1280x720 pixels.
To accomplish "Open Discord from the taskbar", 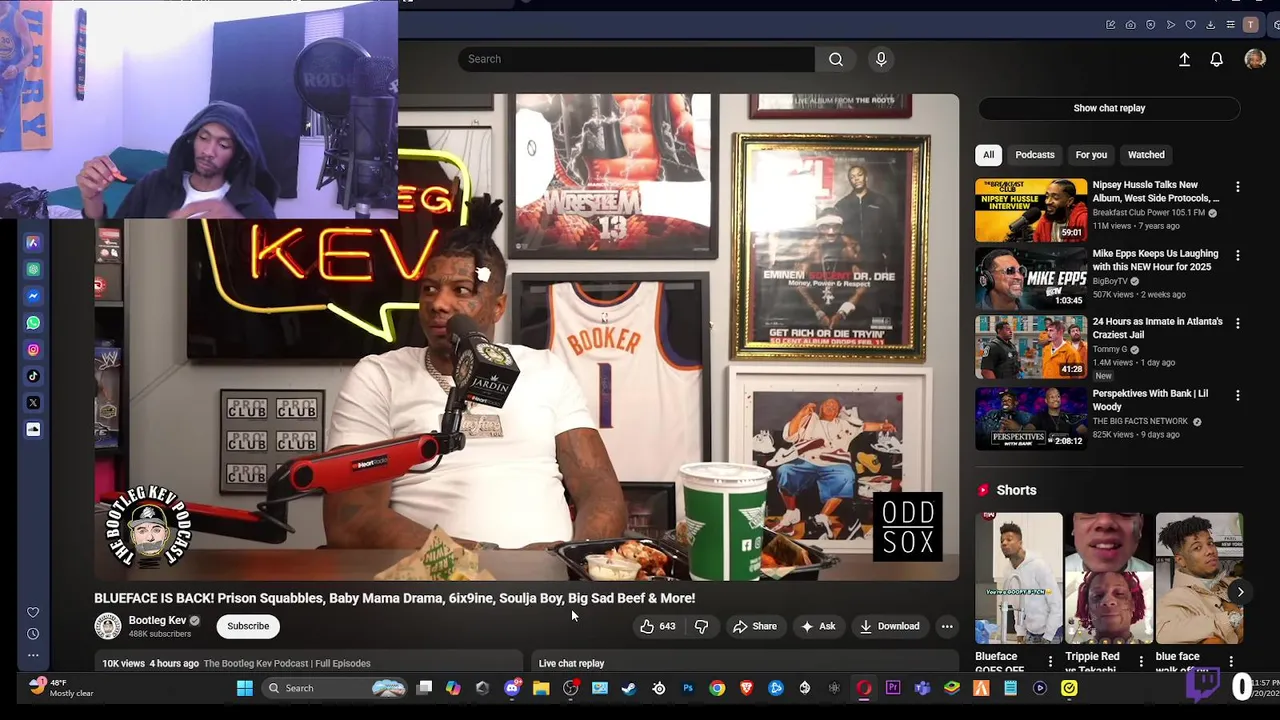I will tap(512, 688).
